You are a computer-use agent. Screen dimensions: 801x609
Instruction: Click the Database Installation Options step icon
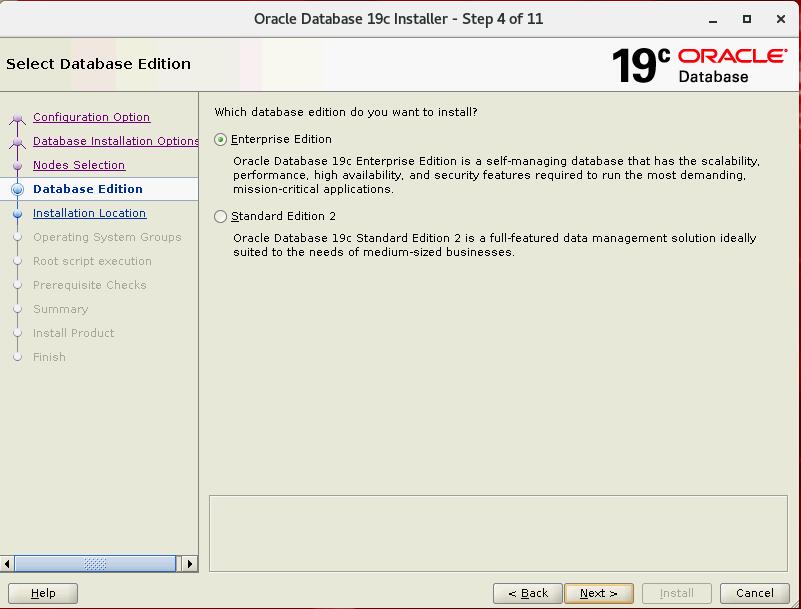point(16,143)
